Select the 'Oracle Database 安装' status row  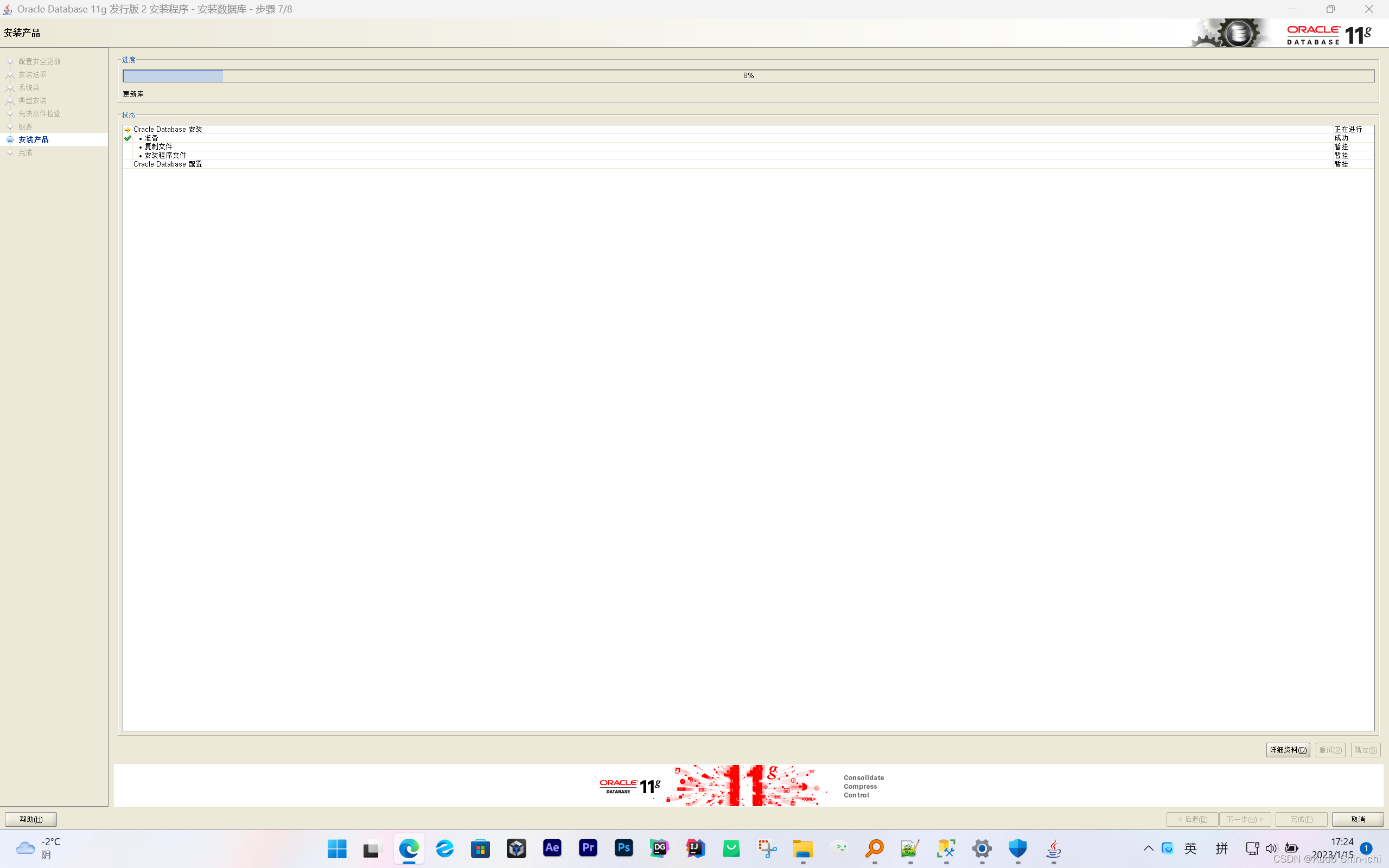tap(748, 130)
